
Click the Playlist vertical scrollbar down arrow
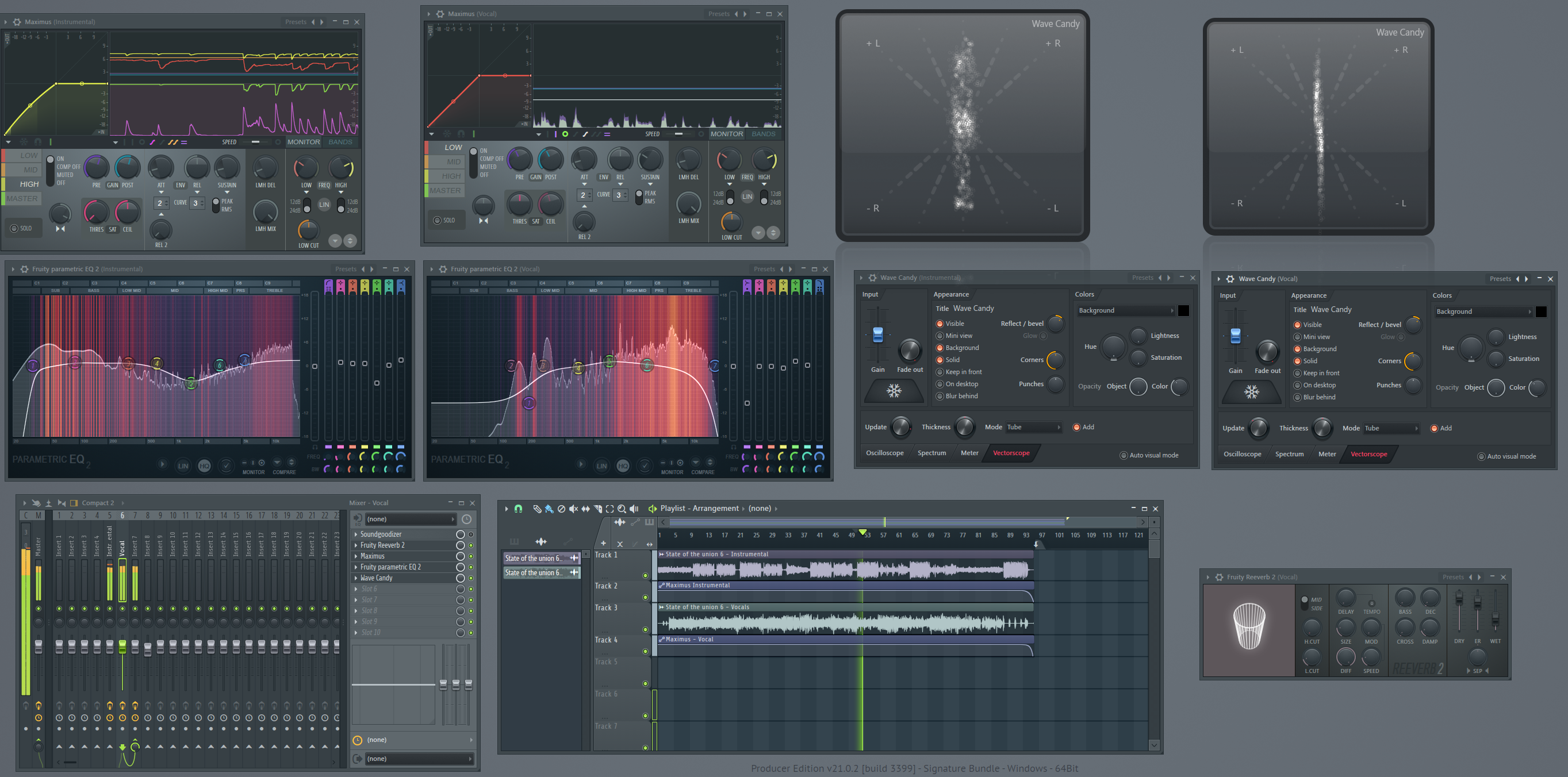[1153, 745]
